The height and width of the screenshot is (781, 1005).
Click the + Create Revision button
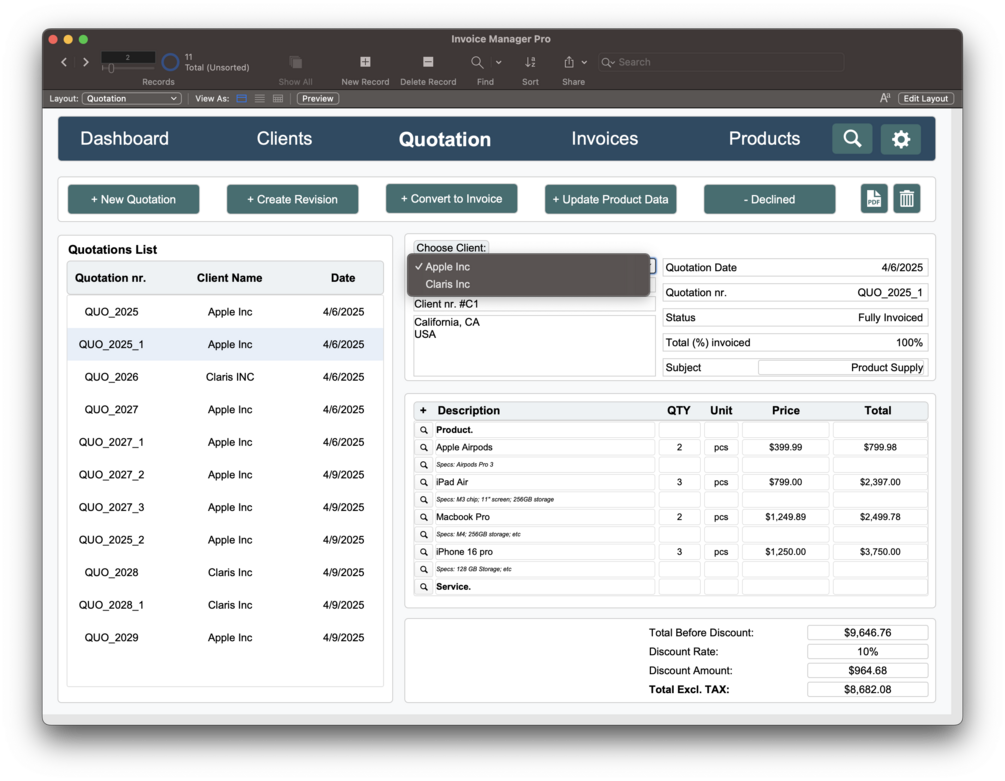coord(292,199)
